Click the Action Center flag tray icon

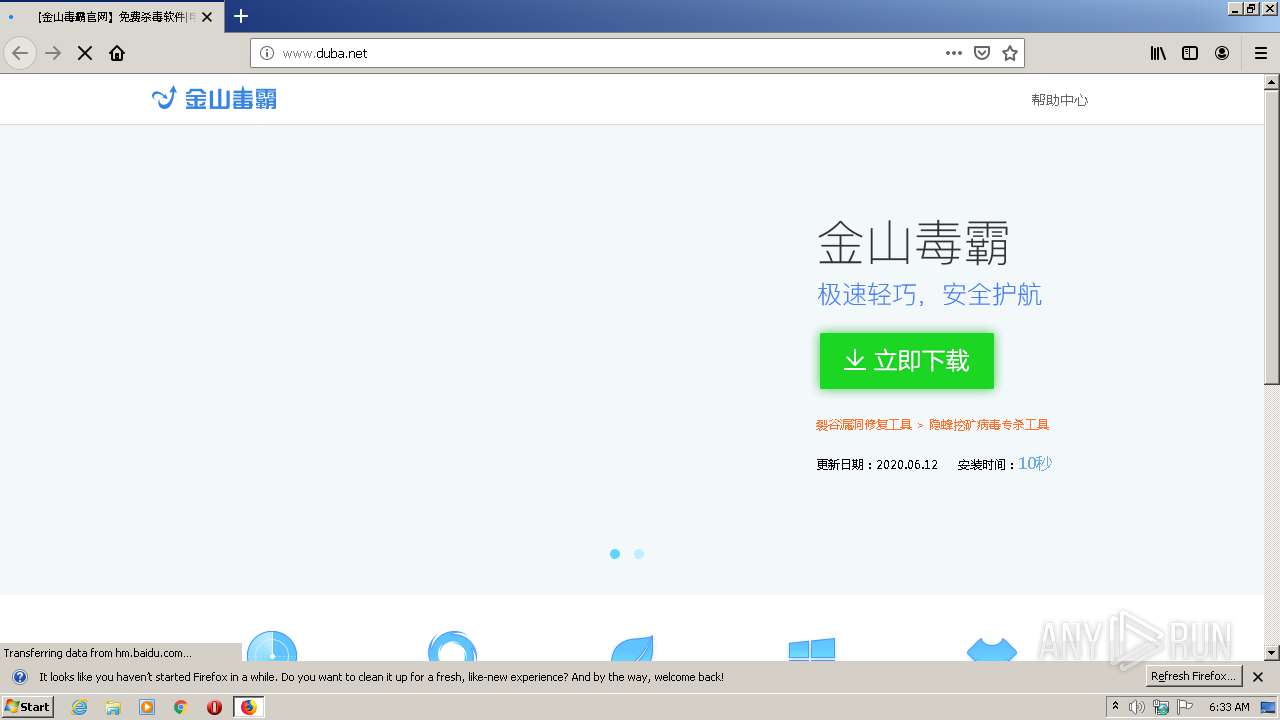(x=1185, y=707)
